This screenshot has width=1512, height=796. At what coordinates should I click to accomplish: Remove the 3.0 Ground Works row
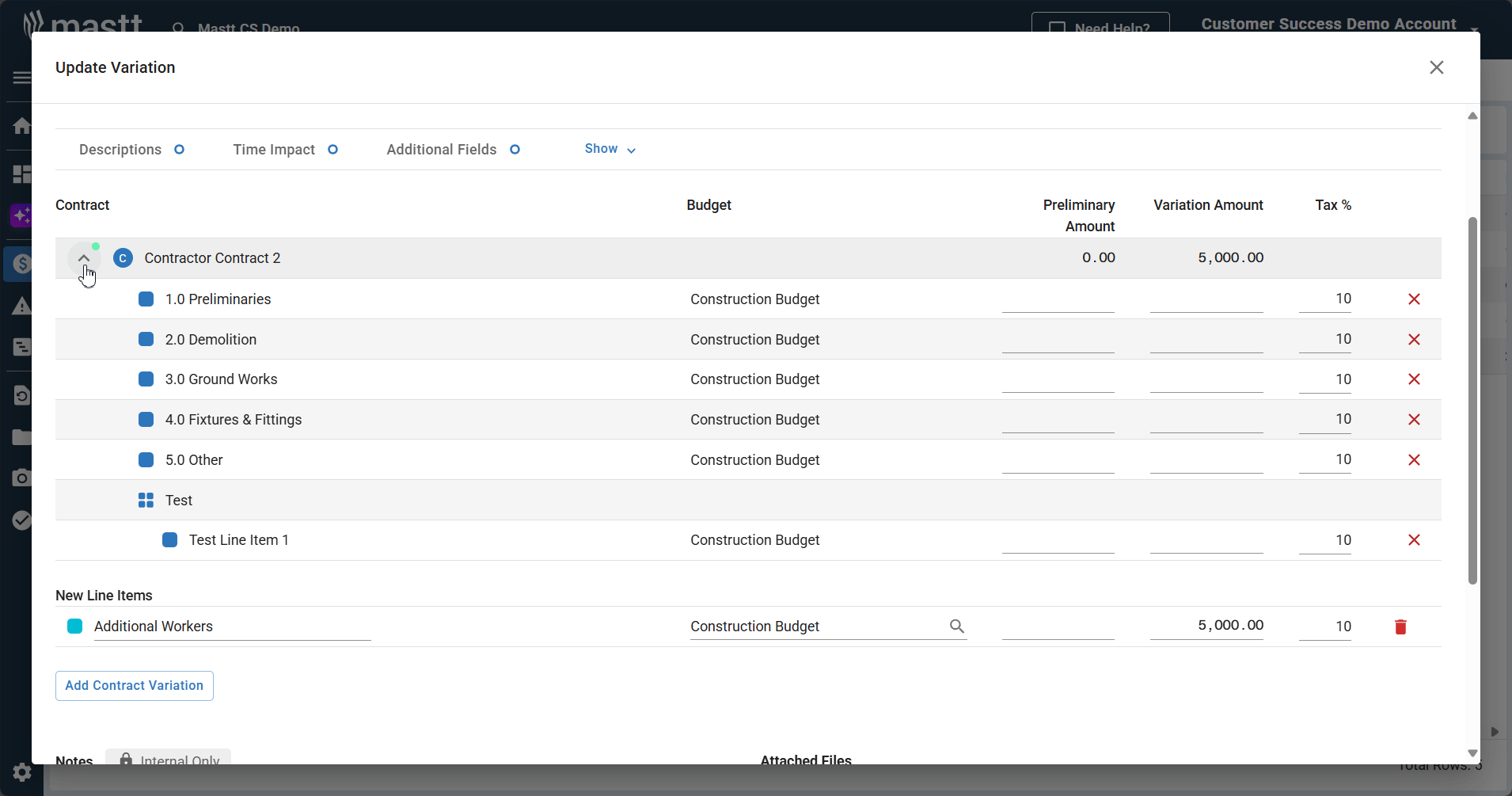coord(1414,379)
